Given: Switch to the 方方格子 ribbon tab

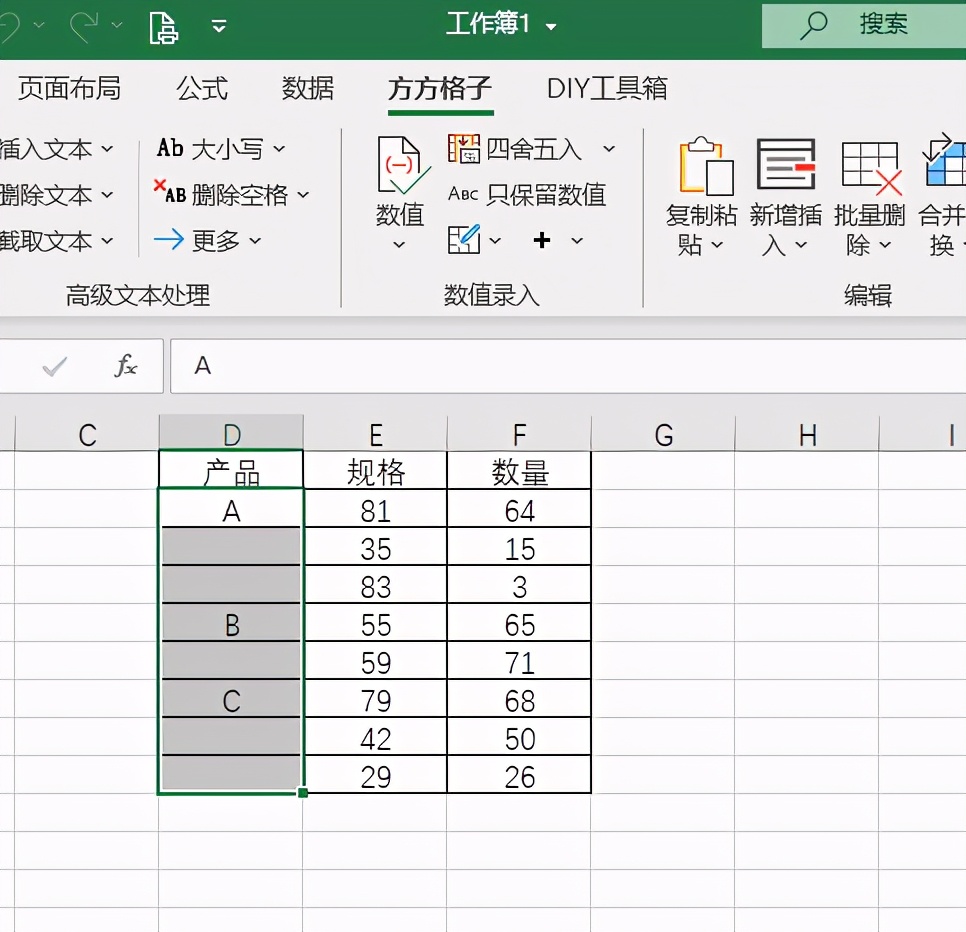Looking at the screenshot, I should click(x=440, y=89).
